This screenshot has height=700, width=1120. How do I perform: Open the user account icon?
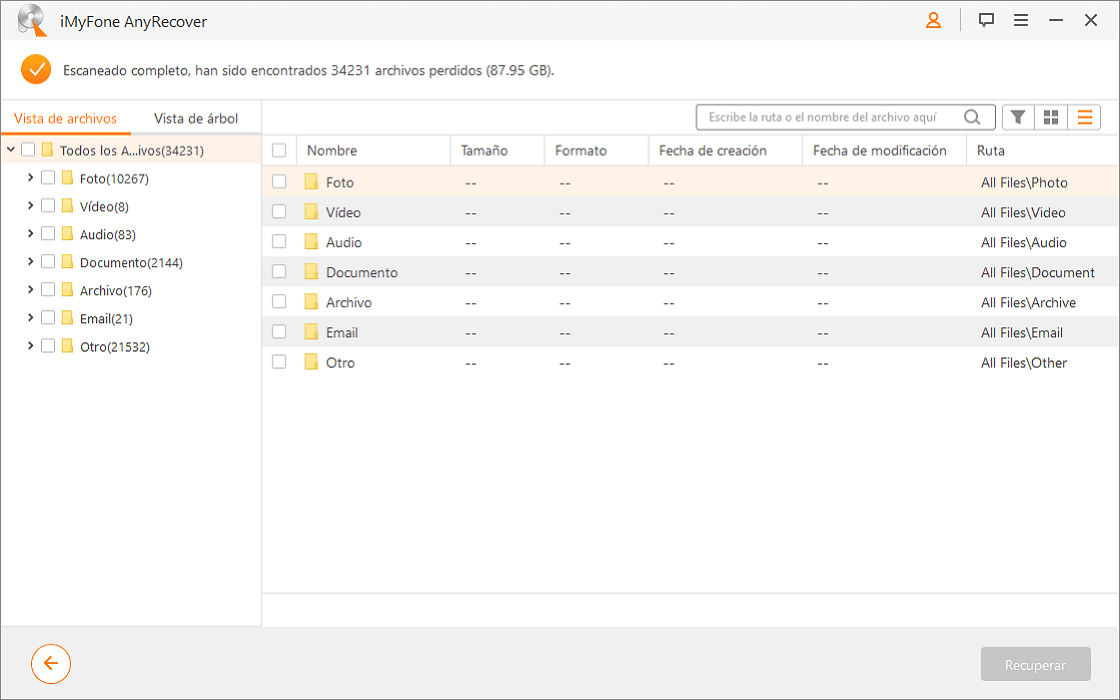[933, 20]
